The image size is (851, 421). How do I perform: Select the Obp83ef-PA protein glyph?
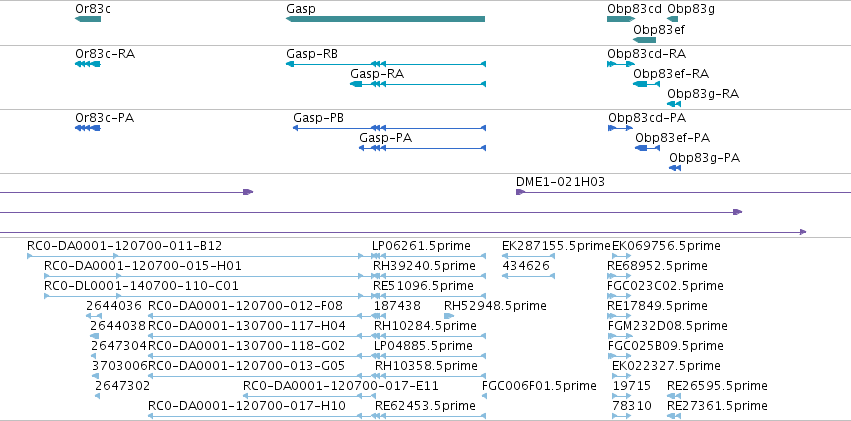tap(647, 148)
